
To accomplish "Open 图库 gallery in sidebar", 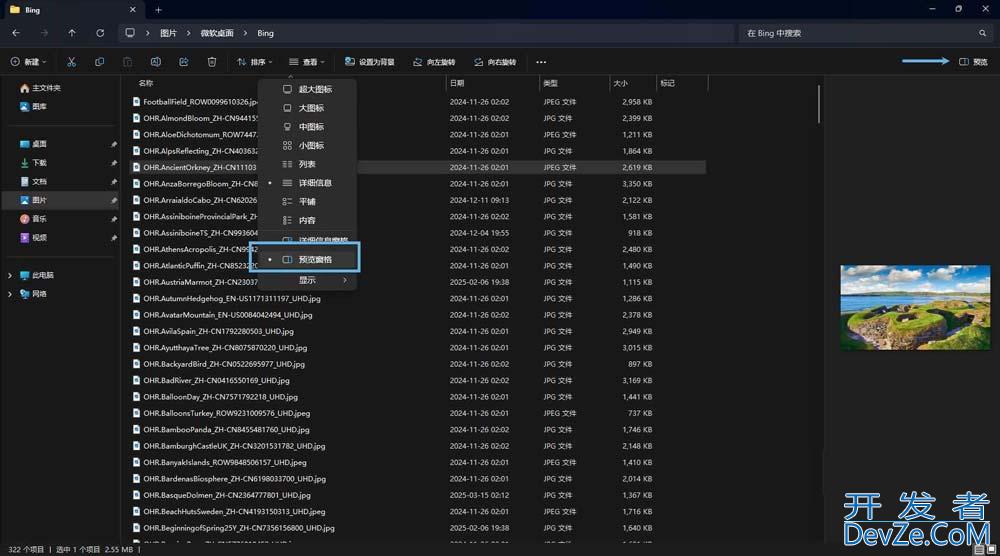I will 33,106.
